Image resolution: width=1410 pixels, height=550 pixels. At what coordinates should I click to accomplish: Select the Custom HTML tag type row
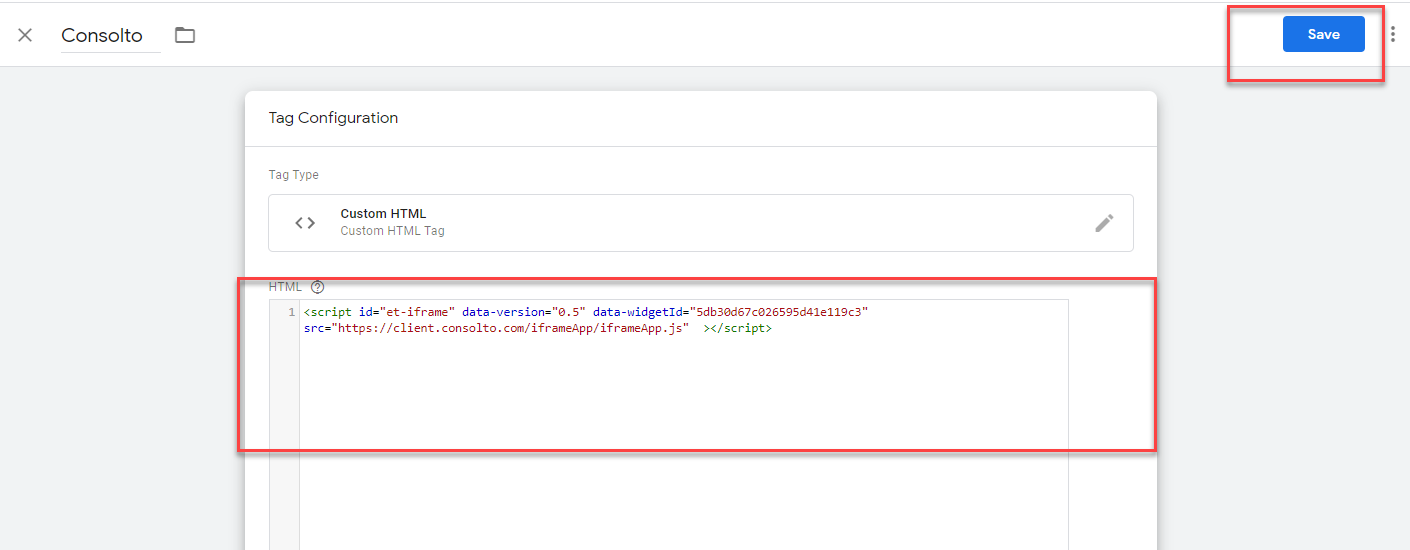[x=700, y=222]
